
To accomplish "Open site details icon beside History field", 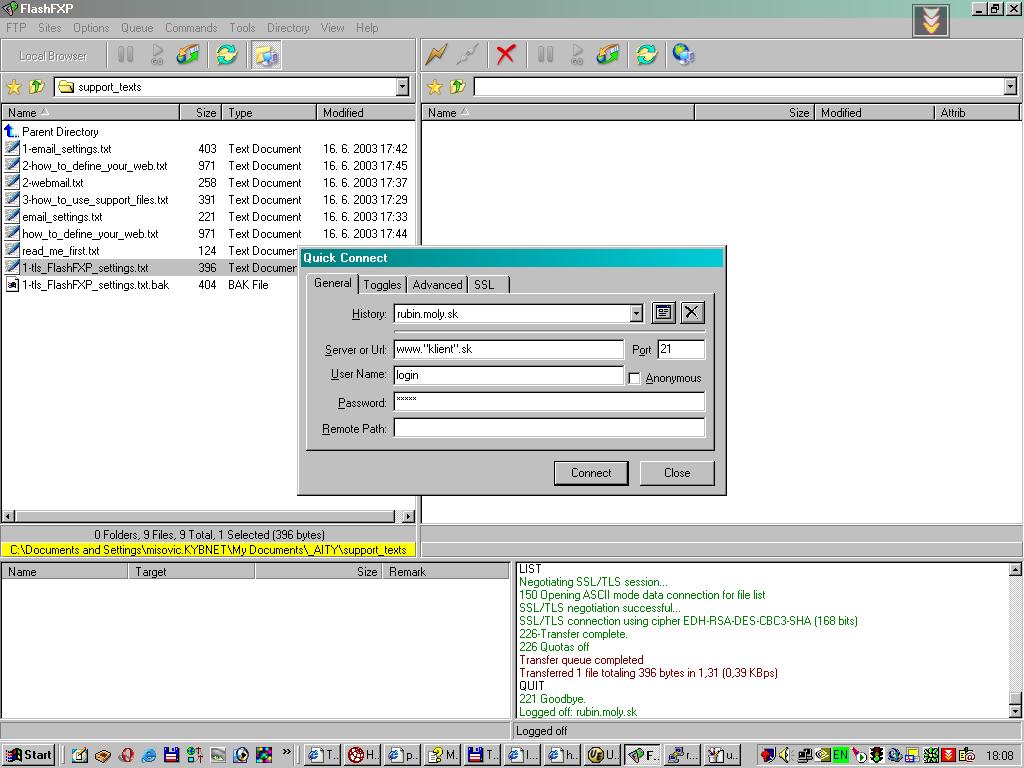I will tap(663, 313).
